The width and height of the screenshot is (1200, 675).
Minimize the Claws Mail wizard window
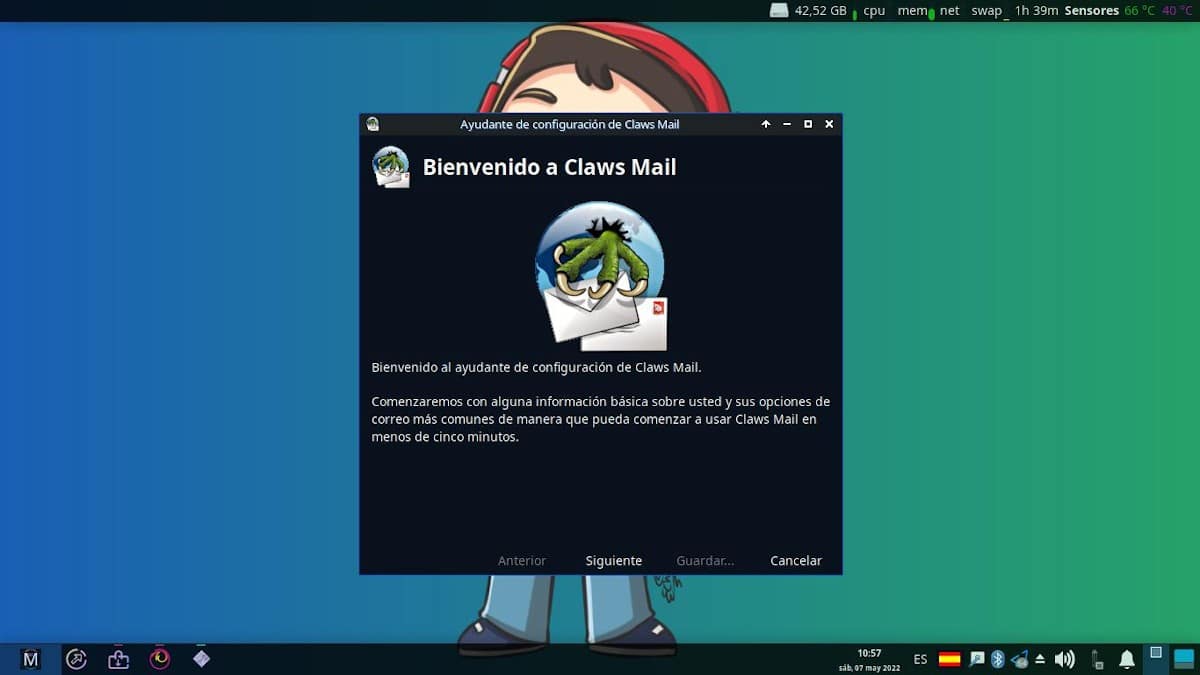pyautogui.click(x=787, y=124)
